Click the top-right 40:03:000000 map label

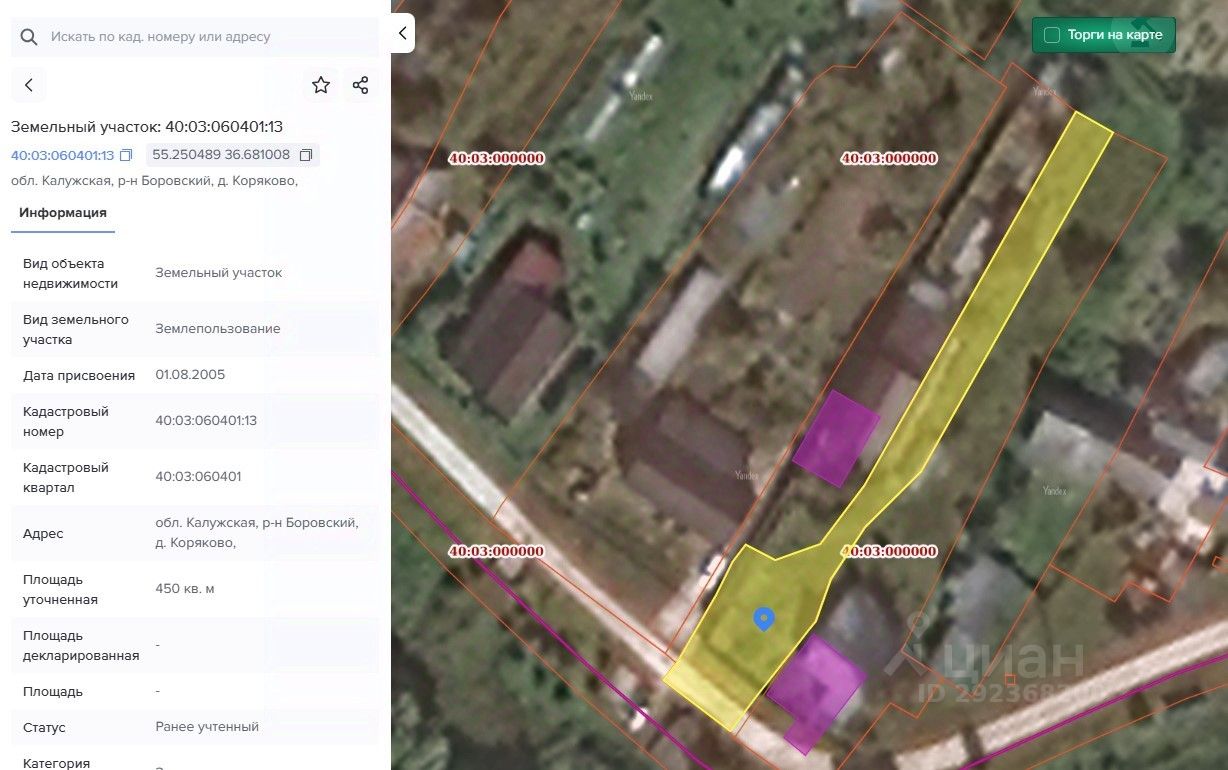pyautogui.click(x=889, y=158)
